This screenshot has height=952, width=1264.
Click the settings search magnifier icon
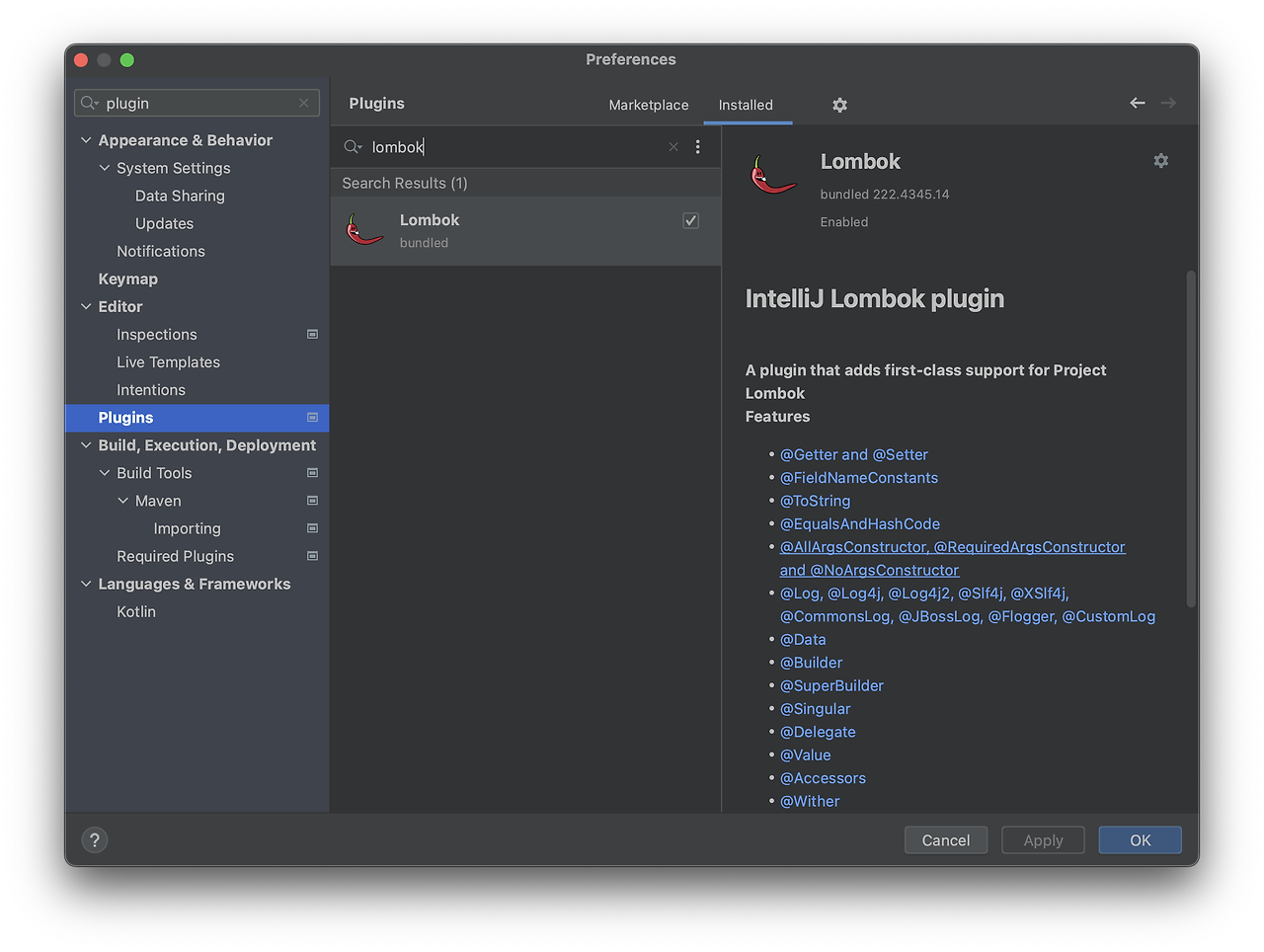90,103
